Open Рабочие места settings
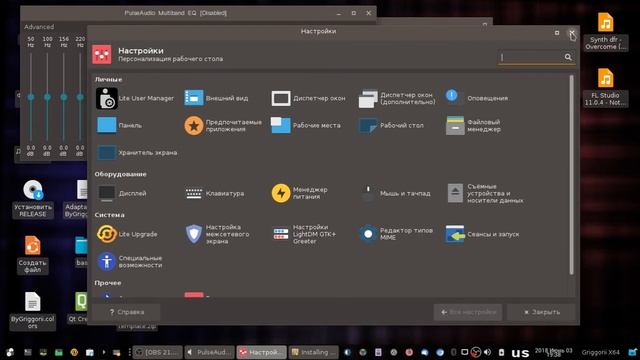Screen dimensions: 640x360 pos(306,125)
